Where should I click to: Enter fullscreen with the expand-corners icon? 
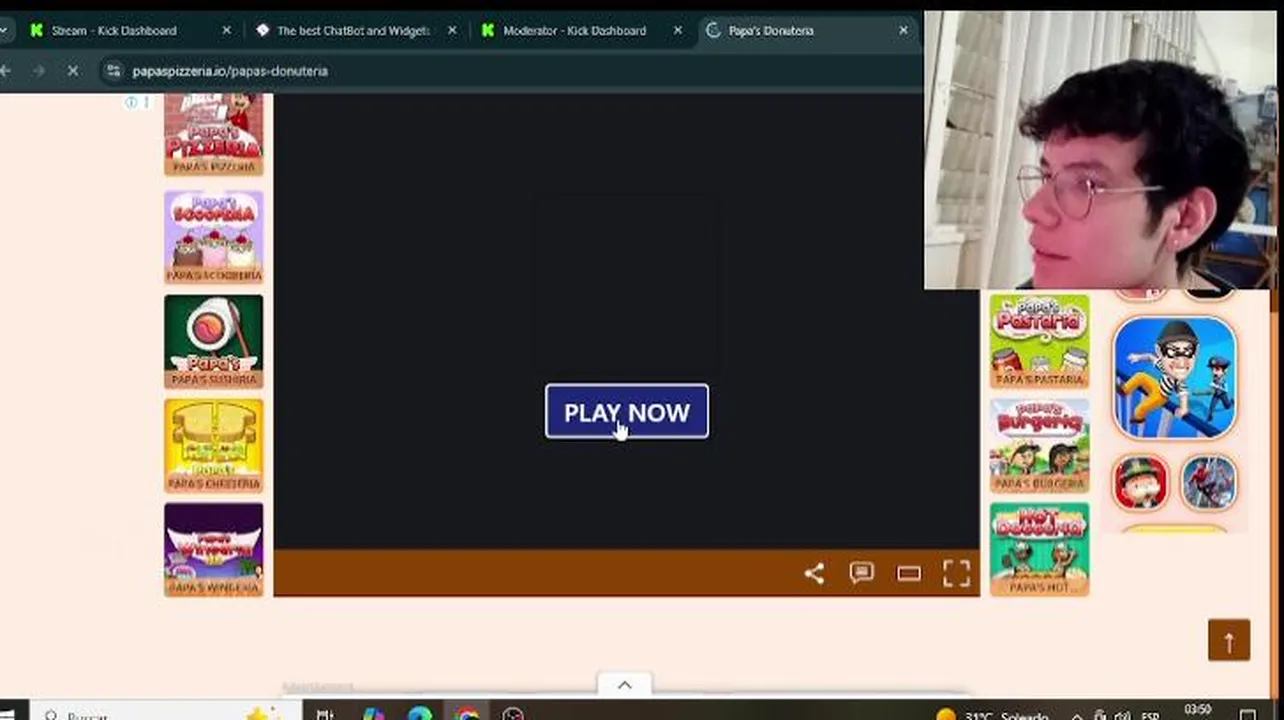pyautogui.click(x=956, y=573)
